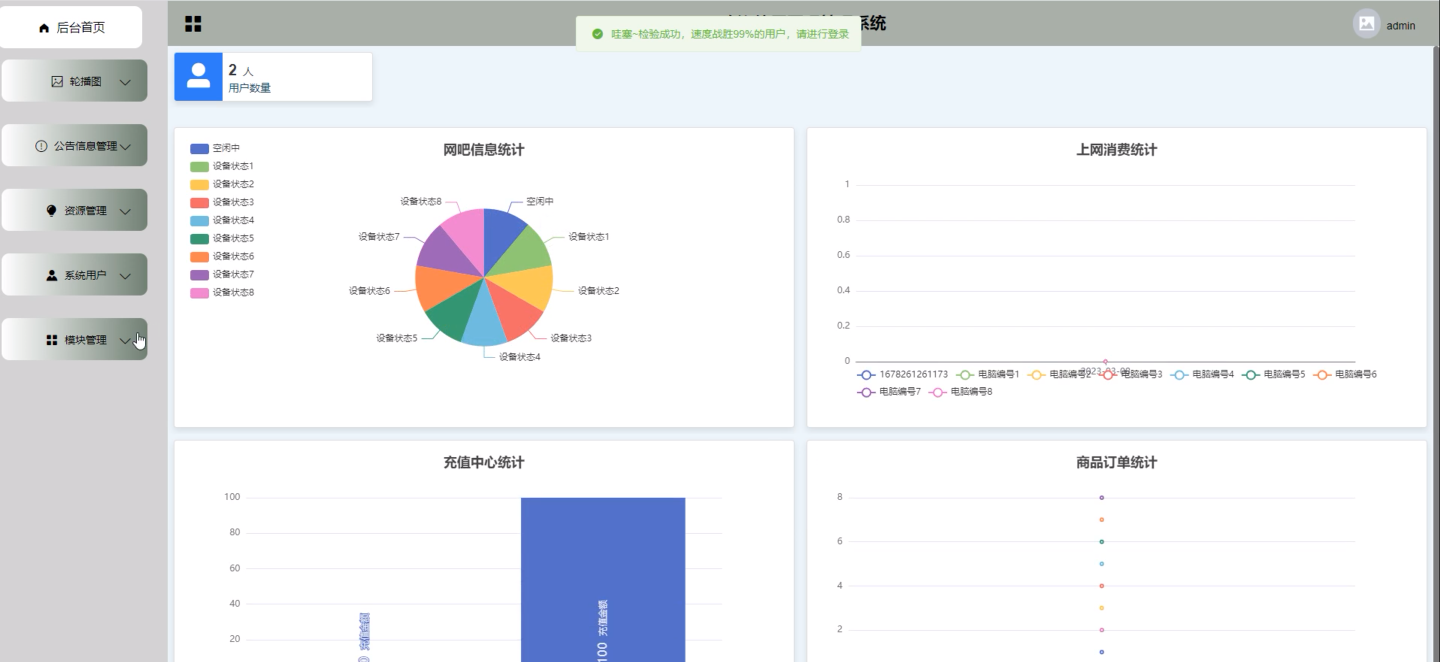Click the 空闲中 blue legend color swatch
This screenshot has height=662, width=1440.
199,148
